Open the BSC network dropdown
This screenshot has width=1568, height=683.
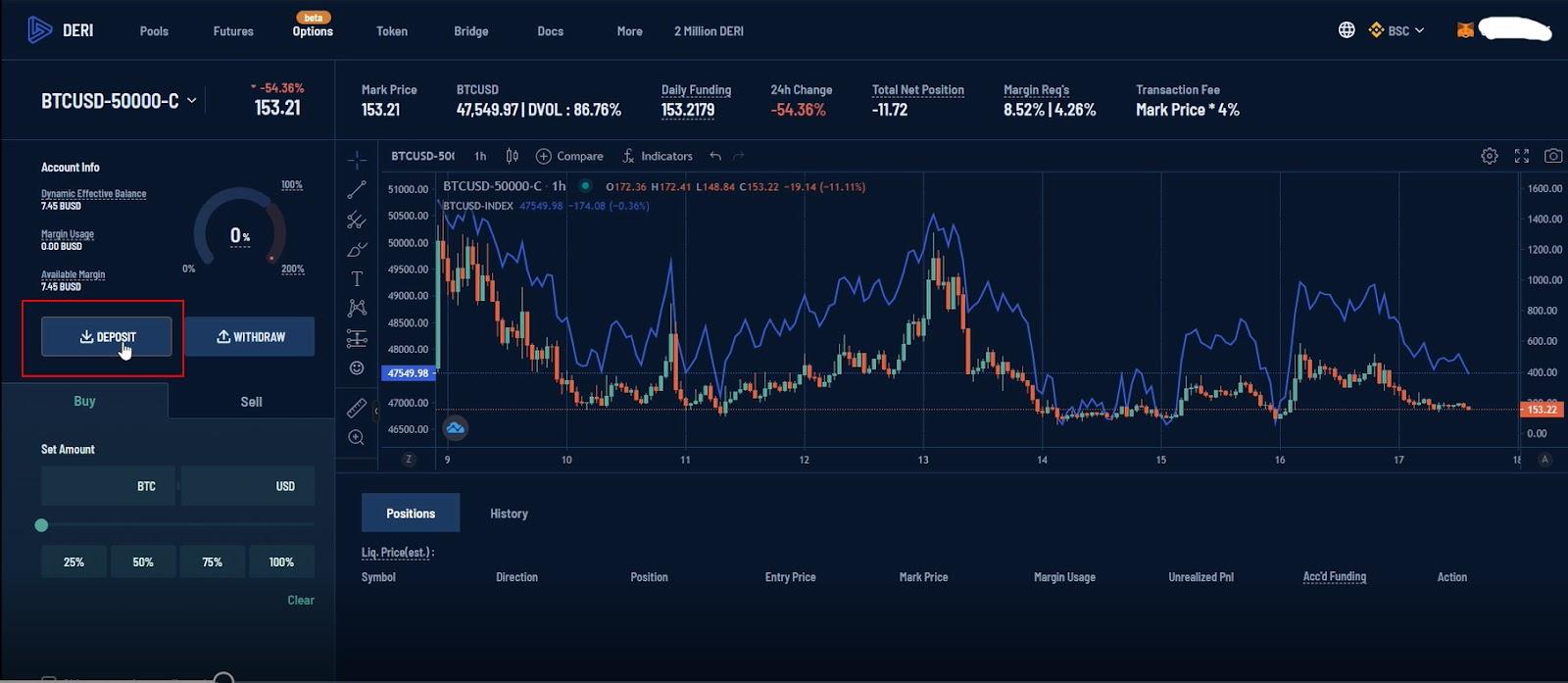pos(1397,30)
